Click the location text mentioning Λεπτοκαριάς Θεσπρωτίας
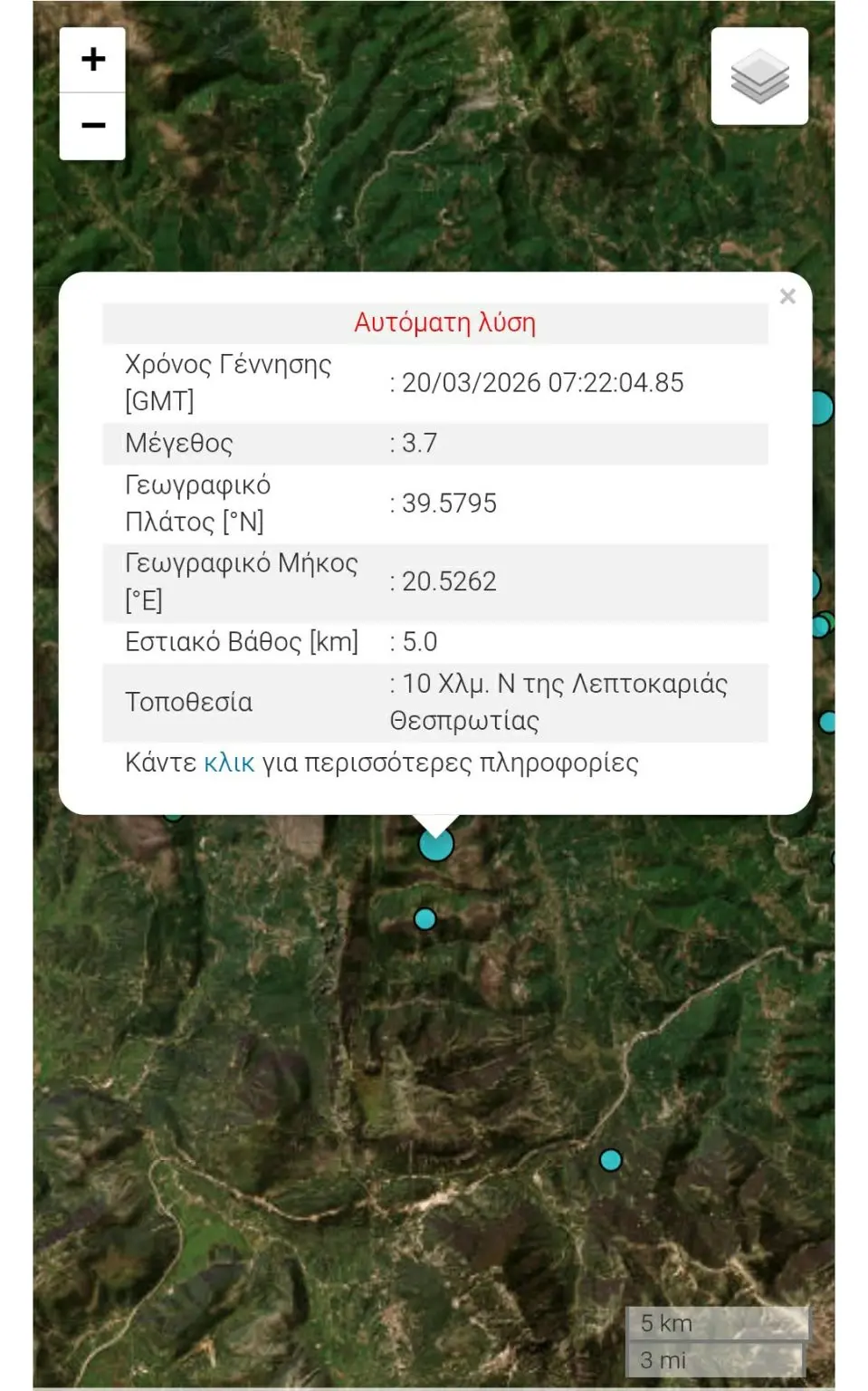 (558, 702)
